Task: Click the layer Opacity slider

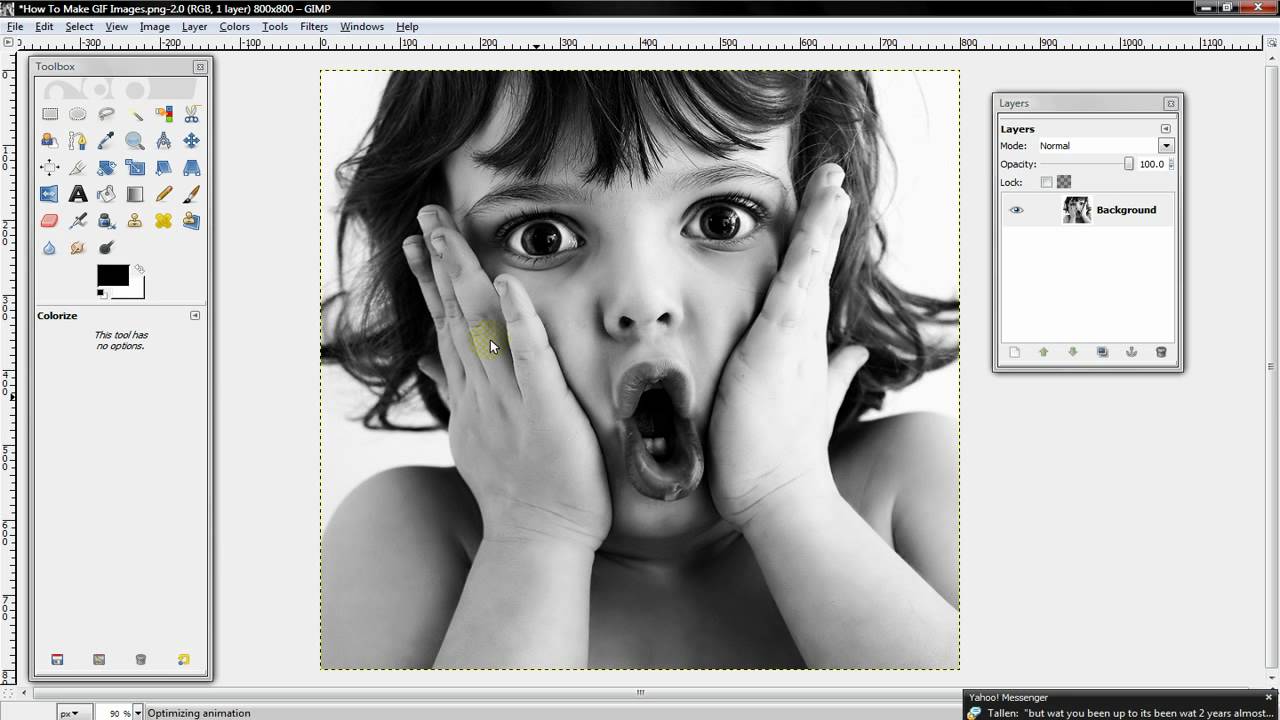Action: [x=1087, y=164]
